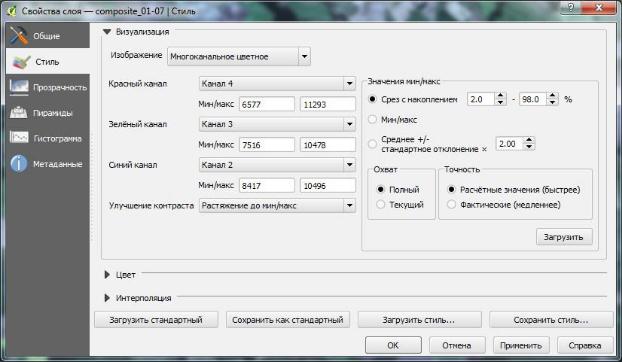This screenshot has height=362, width=622.
Task: Click Сохранить как стандартный button
Action: [x=288, y=320]
